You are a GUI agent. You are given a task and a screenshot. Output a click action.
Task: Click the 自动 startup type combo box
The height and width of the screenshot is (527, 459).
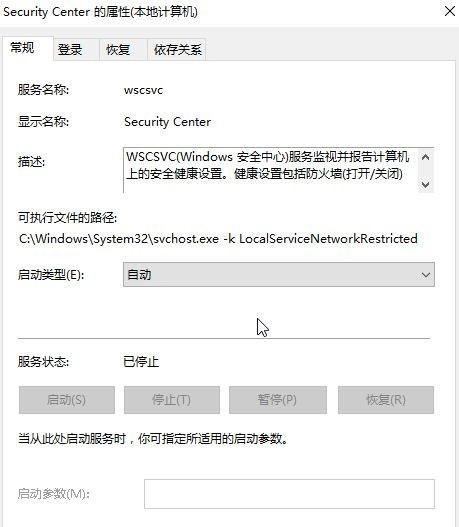279,275
